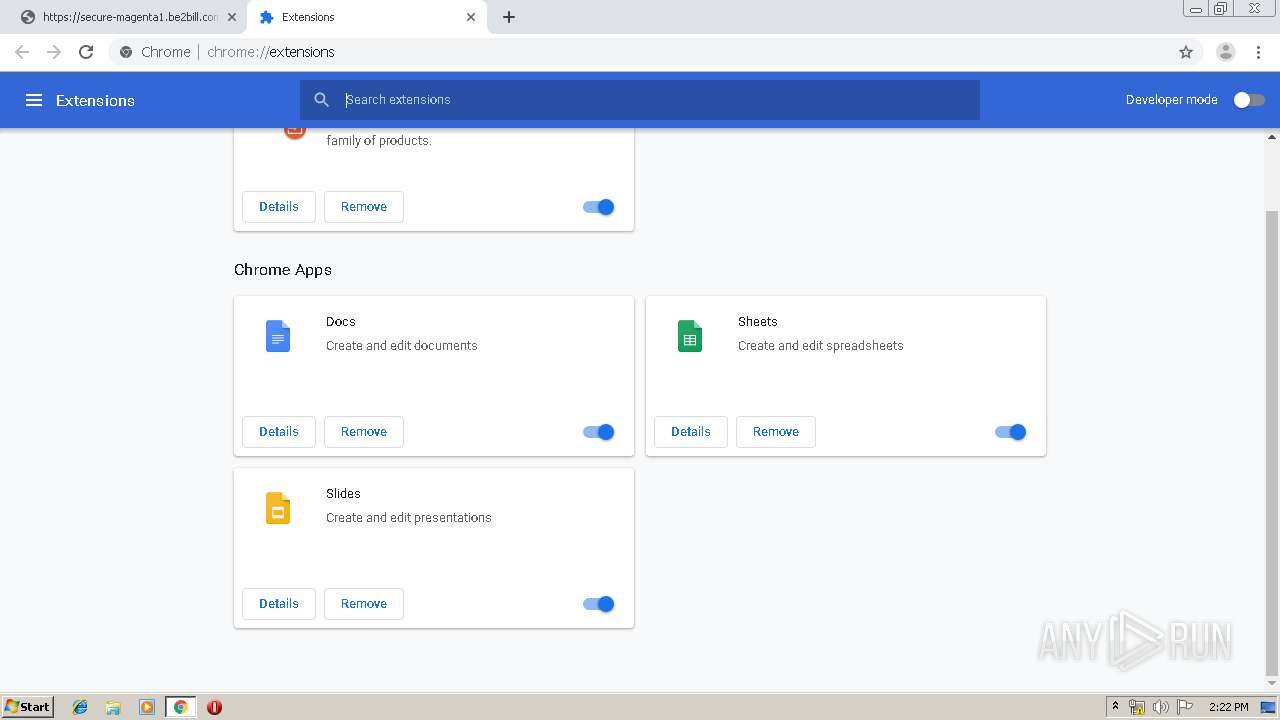Click the Sheets app icon
The width and height of the screenshot is (1280, 720).
(690, 336)
